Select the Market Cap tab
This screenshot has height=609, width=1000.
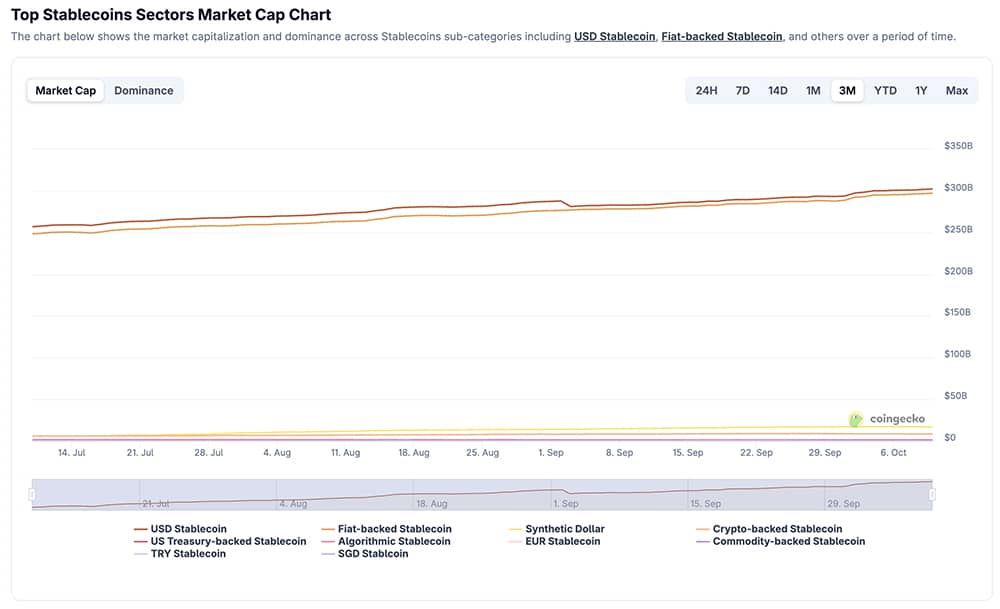coord(66,91)
